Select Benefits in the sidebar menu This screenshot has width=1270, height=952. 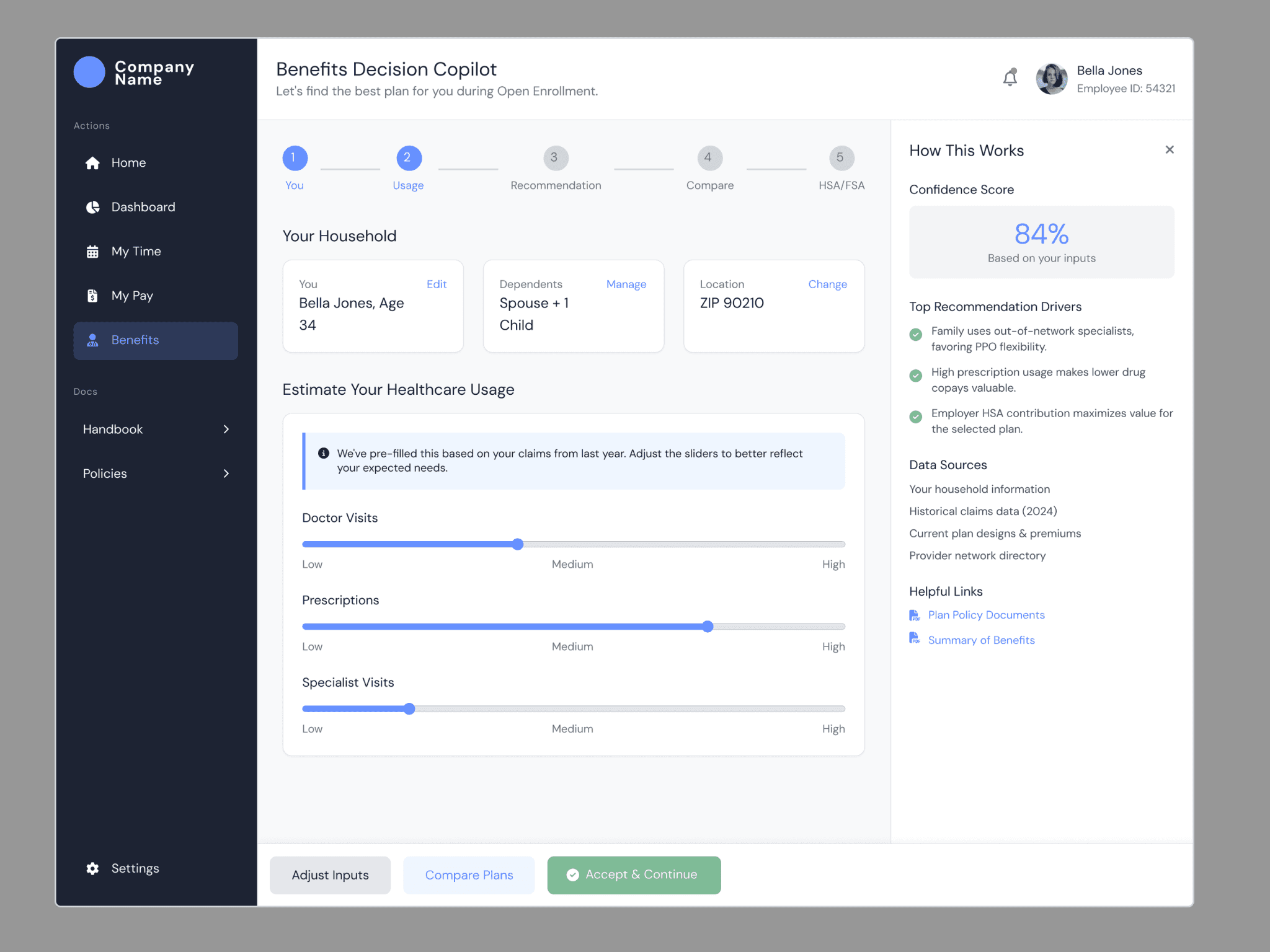[156, 340]
